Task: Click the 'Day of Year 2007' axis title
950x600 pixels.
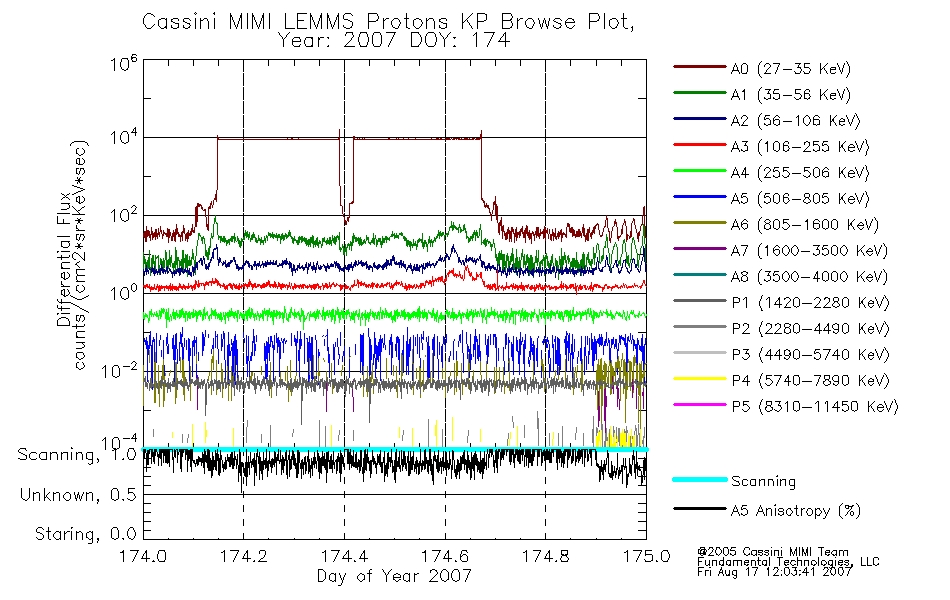Action: (x=394, y=576)
